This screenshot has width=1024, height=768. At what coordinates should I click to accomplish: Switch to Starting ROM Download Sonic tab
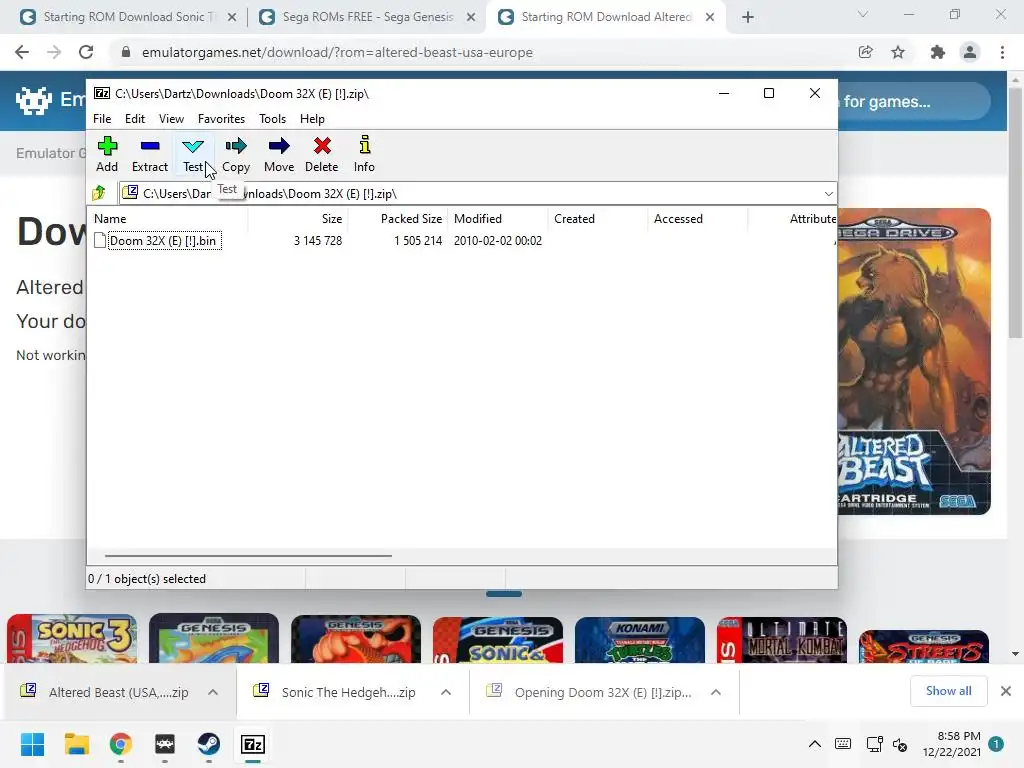tap(129, 17)
